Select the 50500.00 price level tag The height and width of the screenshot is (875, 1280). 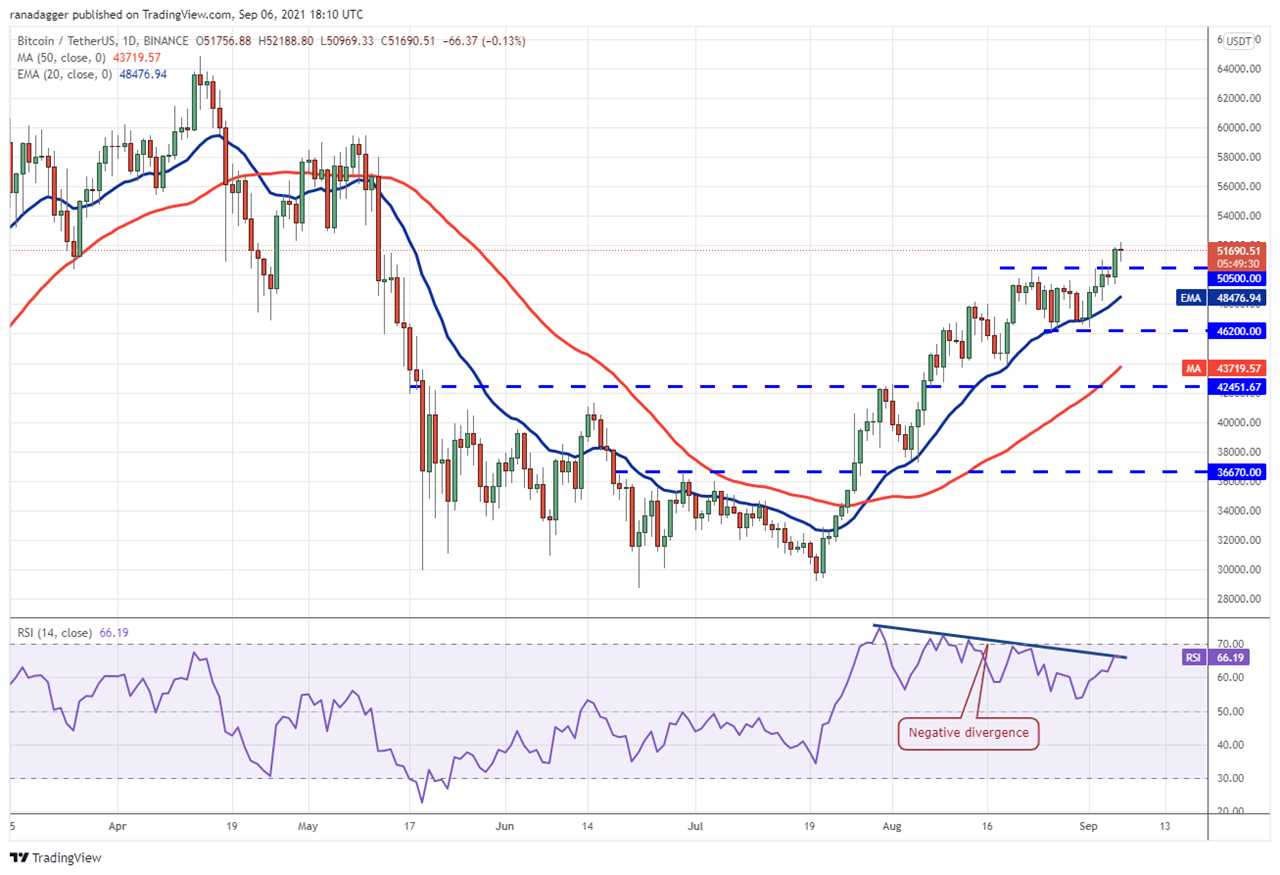1238,278
